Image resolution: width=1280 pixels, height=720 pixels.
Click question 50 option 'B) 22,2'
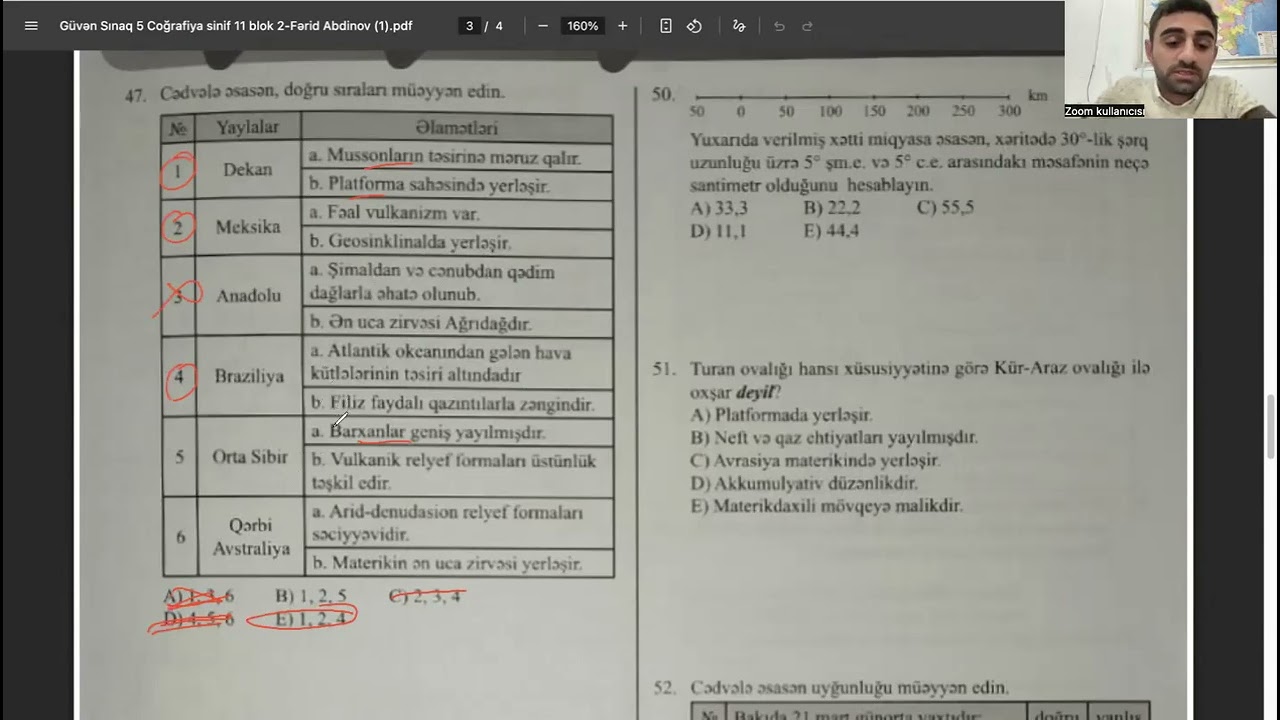tap(832, 208)
